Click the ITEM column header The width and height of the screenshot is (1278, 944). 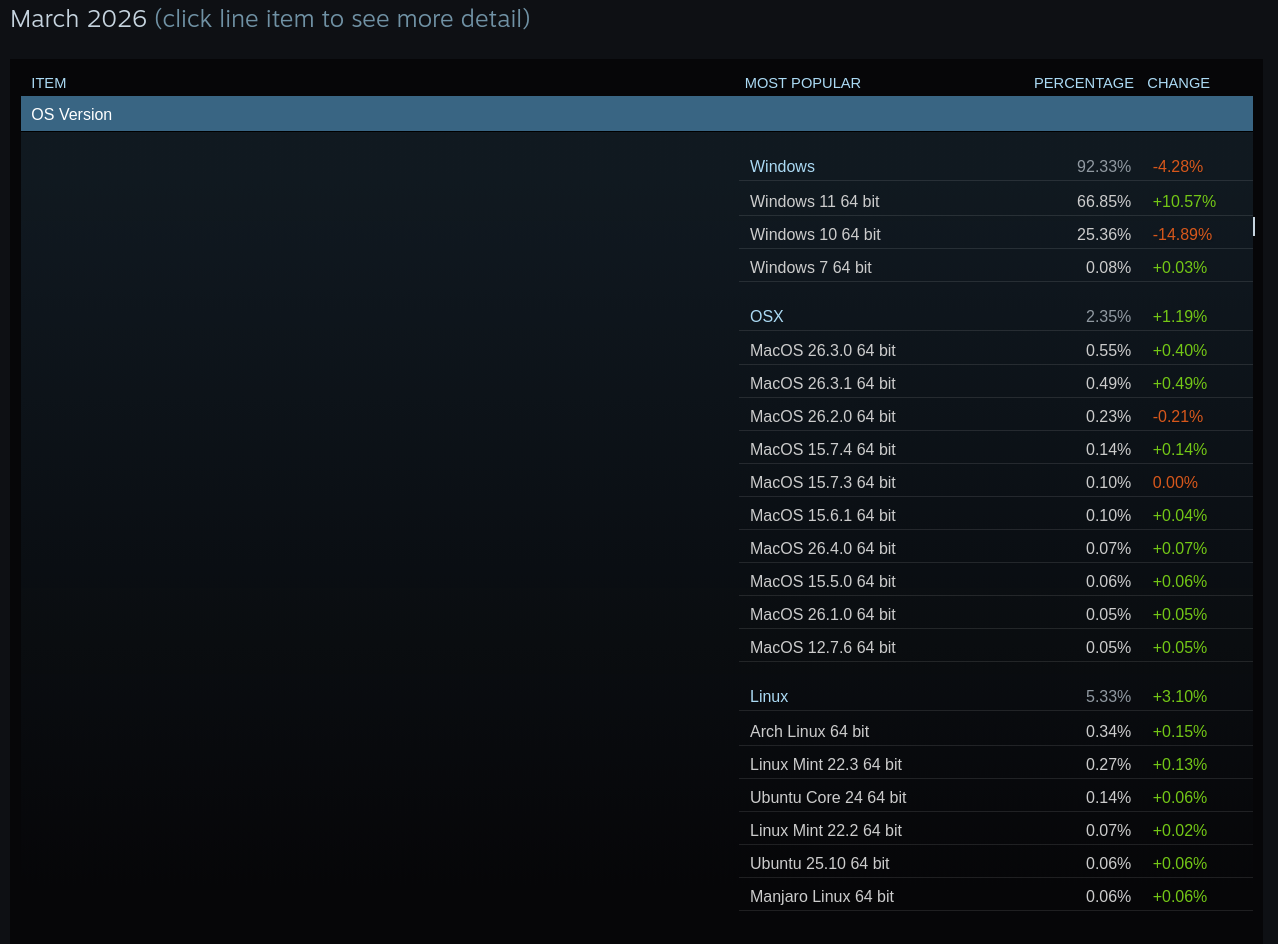49,83
